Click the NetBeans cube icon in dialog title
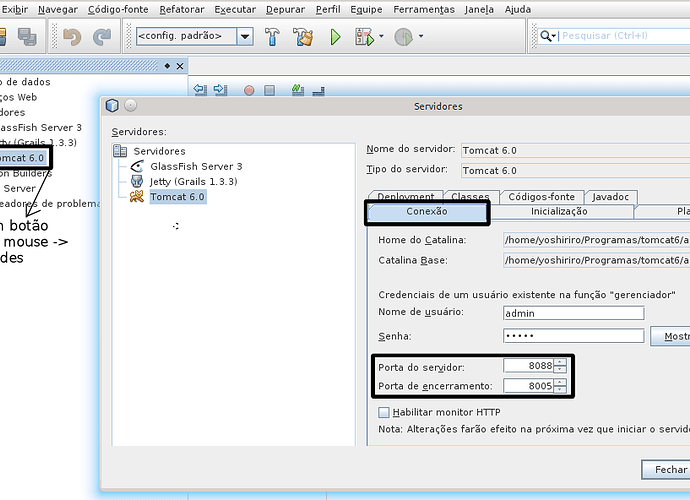 (x=112, y=106)
